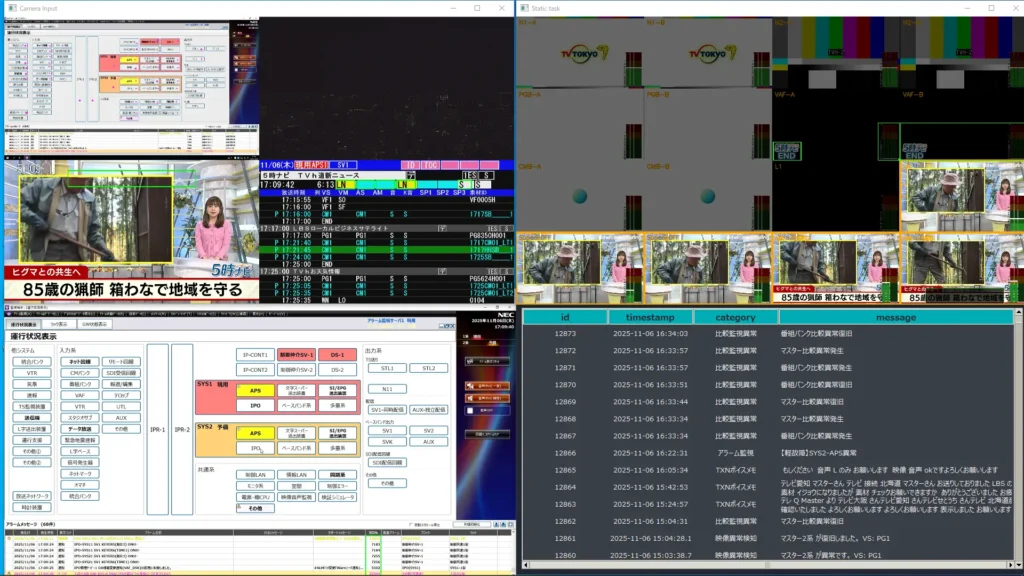Click the Camera Input icon in the title bar
1024x576 pixels.
click(x=12, y=7)
